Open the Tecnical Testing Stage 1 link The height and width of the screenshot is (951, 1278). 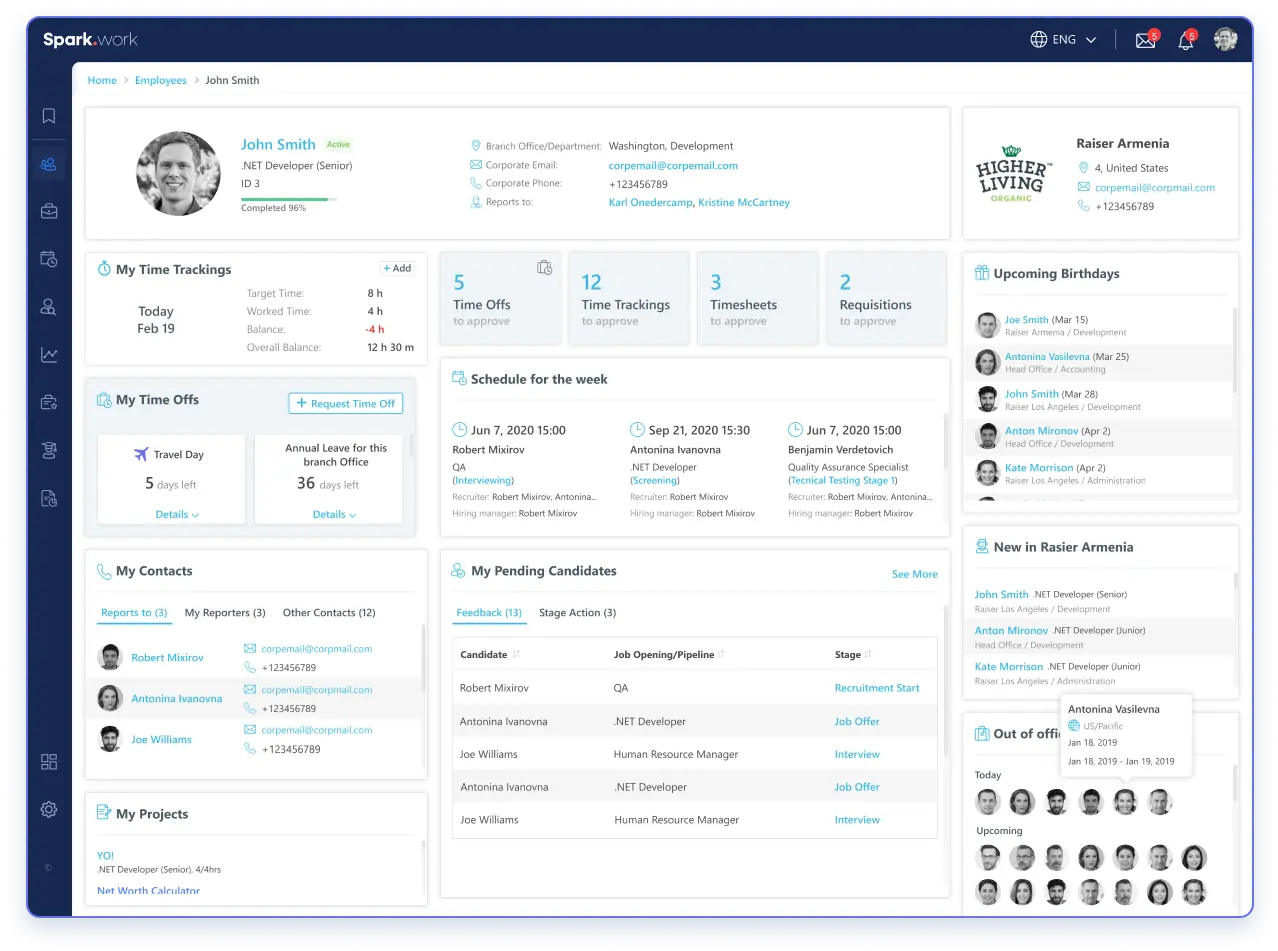(x=843, y=481)
